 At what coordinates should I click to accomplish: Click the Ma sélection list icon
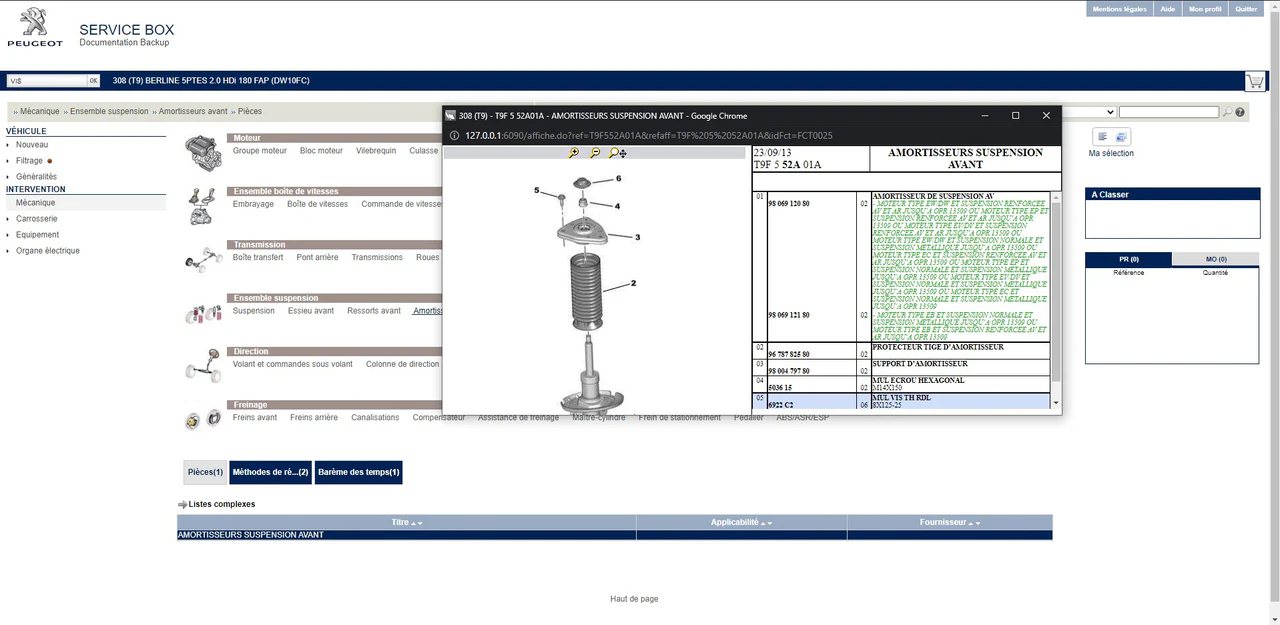[1102, 137]
